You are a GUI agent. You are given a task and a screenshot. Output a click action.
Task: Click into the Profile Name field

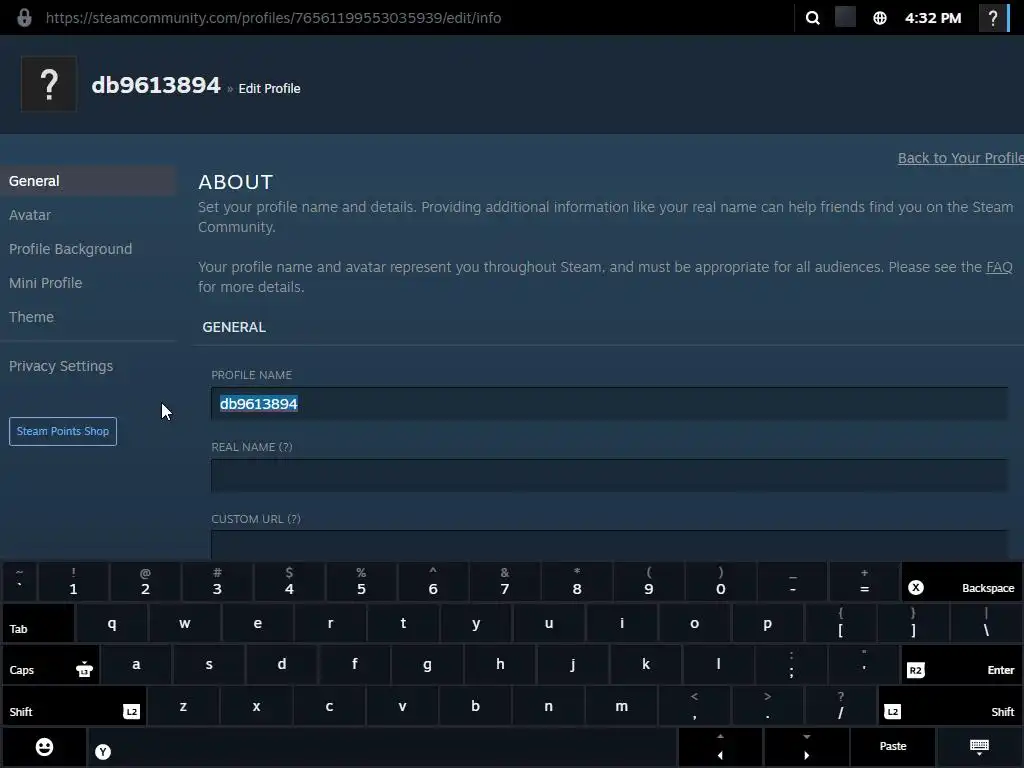tap(609, 404)
